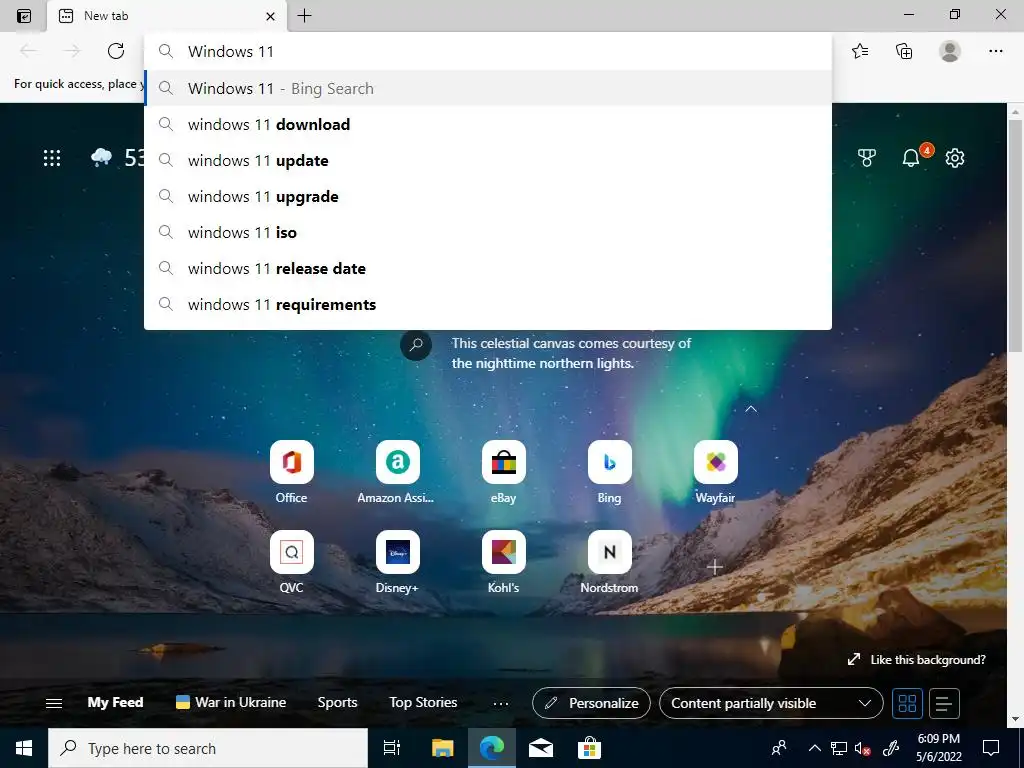The width and height of the screenshot is (1024, 768).
Task: Select windows 11 update suggestion
Action: 488,161
